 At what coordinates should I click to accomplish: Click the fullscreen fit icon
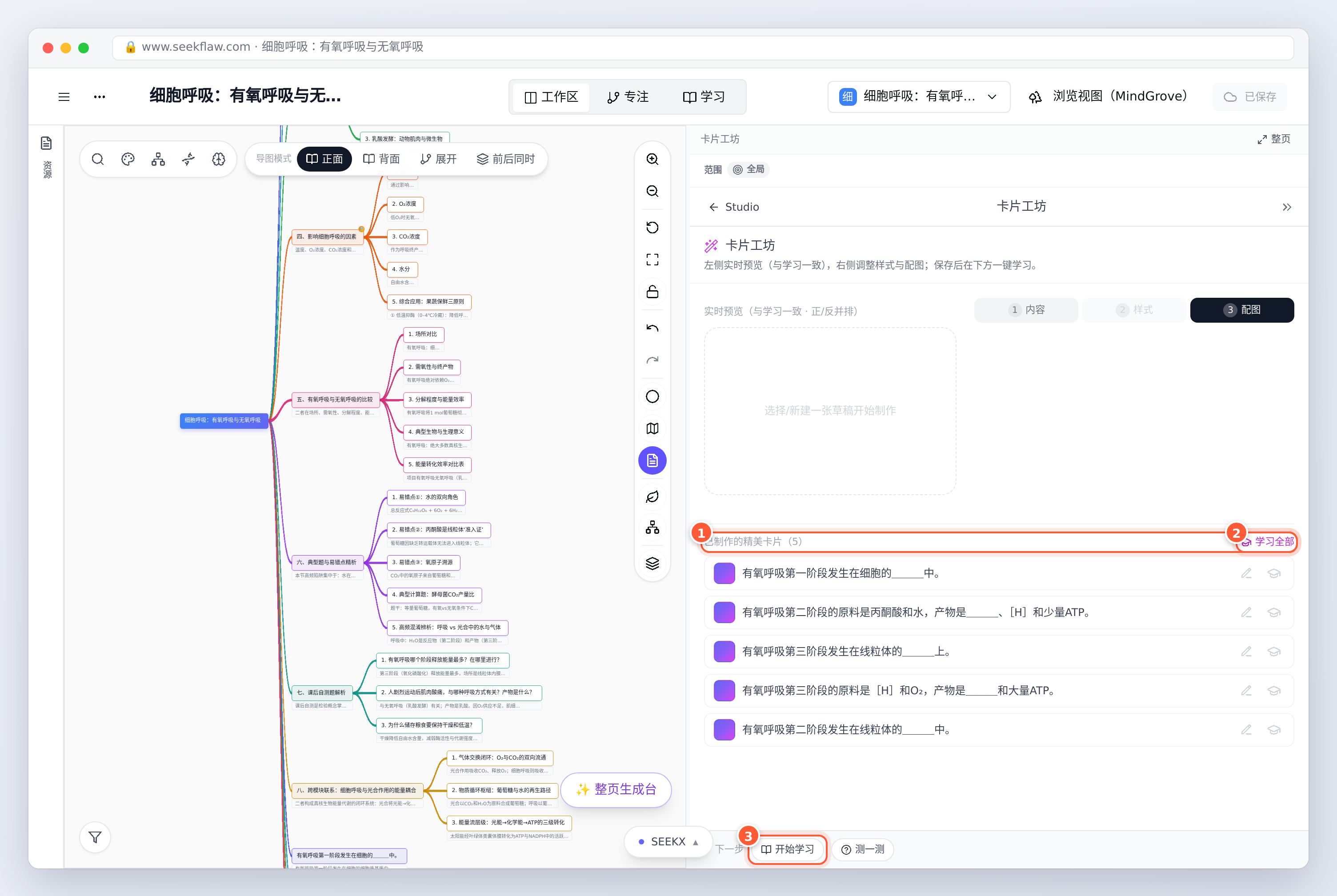coord(652,260)
